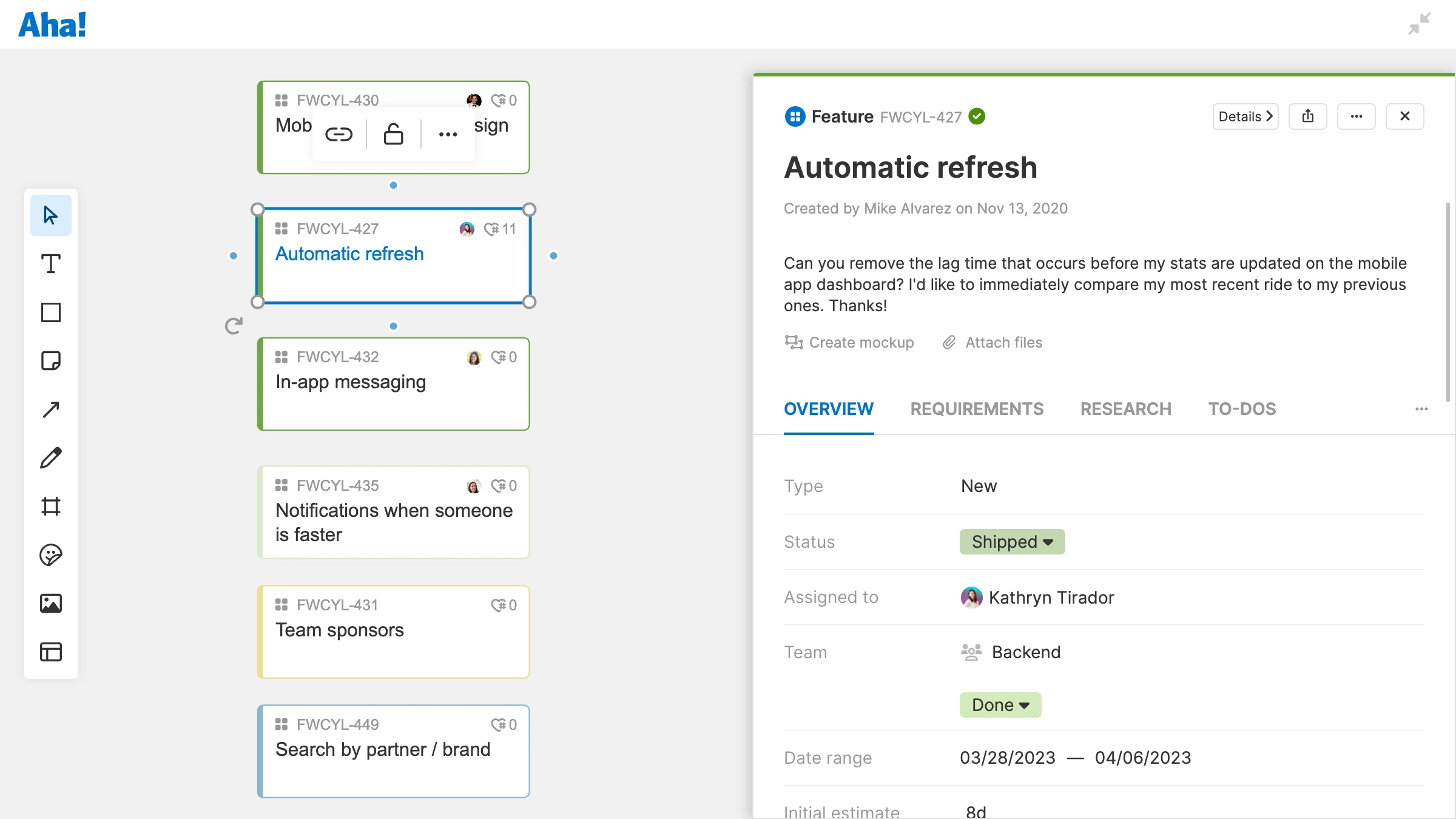Click the lock icon on the FWCYL-430 card

(x=393, y=133)
